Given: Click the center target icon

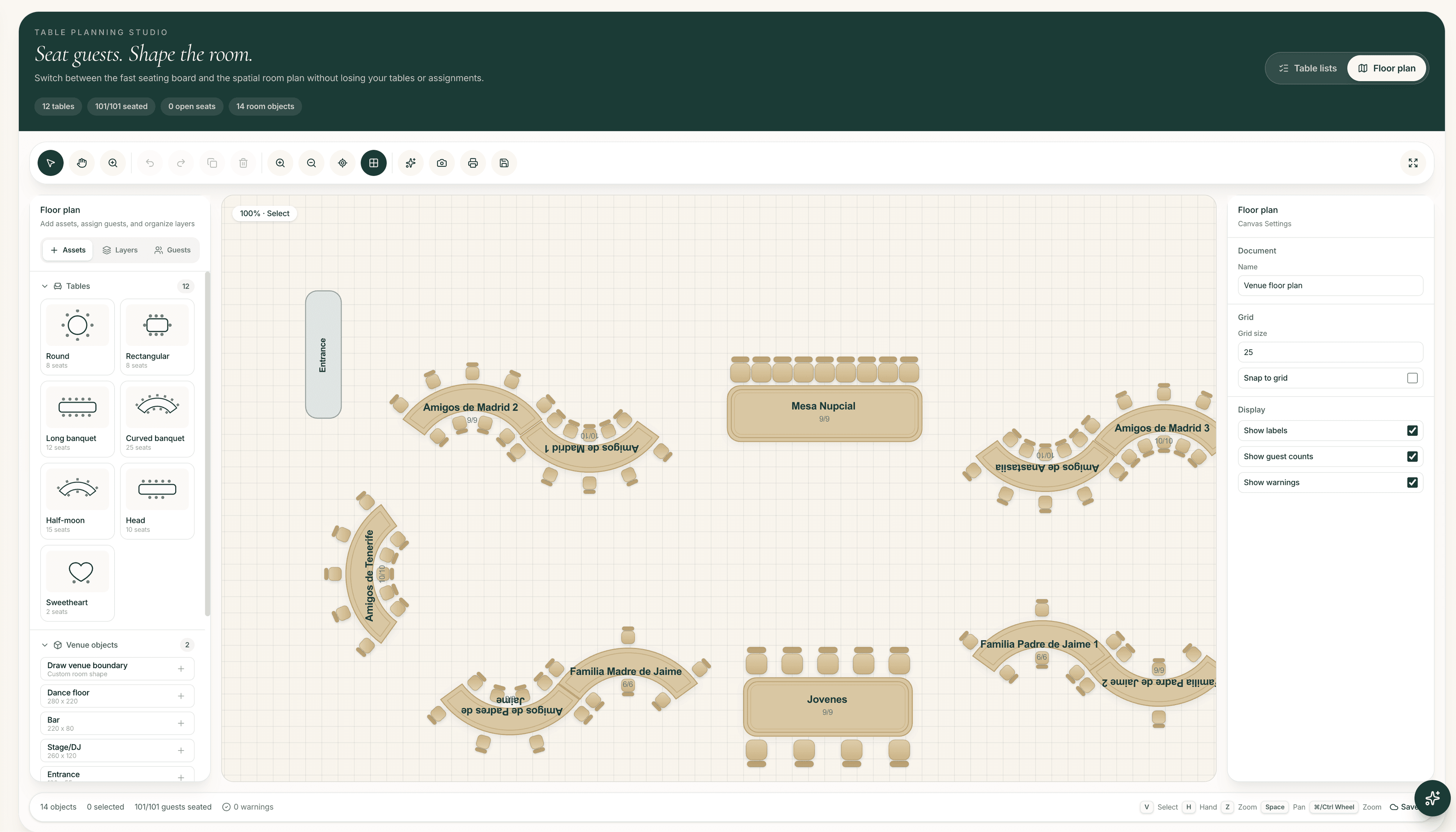Looking at the screenshot, I should (343, 163).
